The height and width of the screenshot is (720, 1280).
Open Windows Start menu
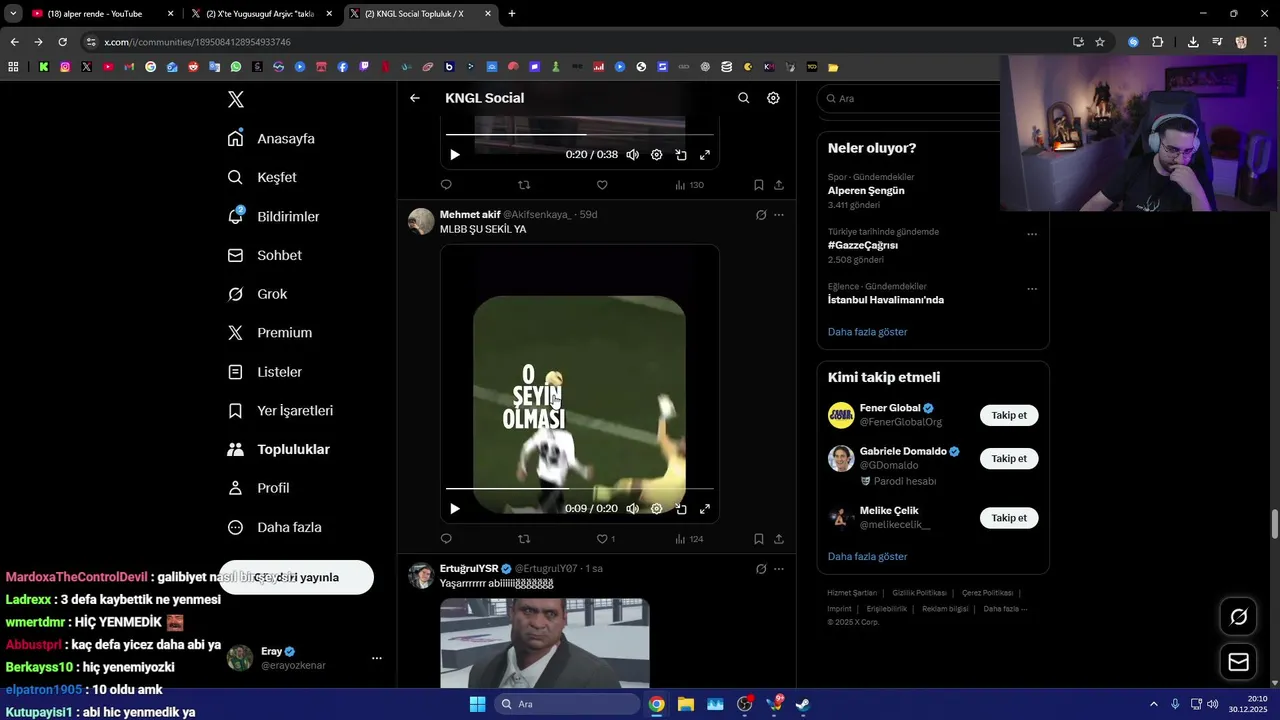(477, 704)
